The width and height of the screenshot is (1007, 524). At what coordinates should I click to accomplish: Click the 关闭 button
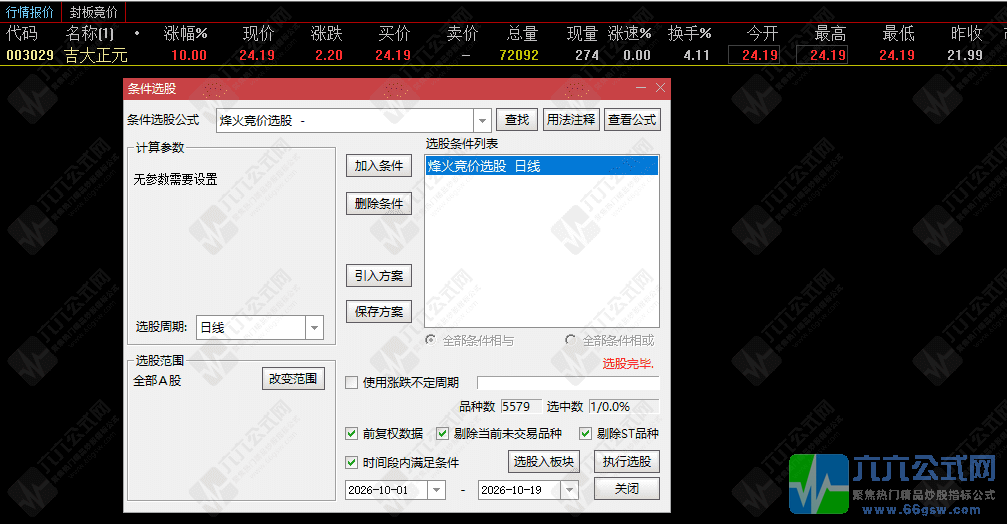pos(627,489)
